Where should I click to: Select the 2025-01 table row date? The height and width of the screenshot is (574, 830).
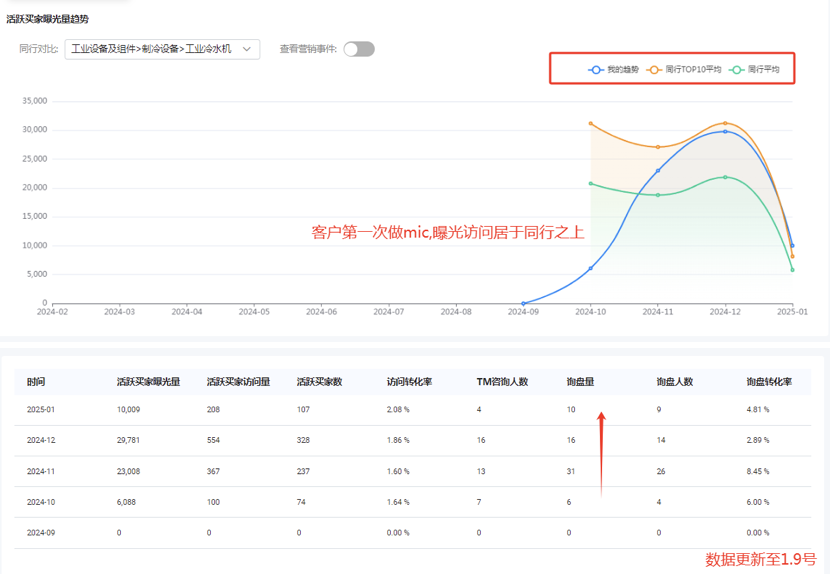(x=41, y=409)
